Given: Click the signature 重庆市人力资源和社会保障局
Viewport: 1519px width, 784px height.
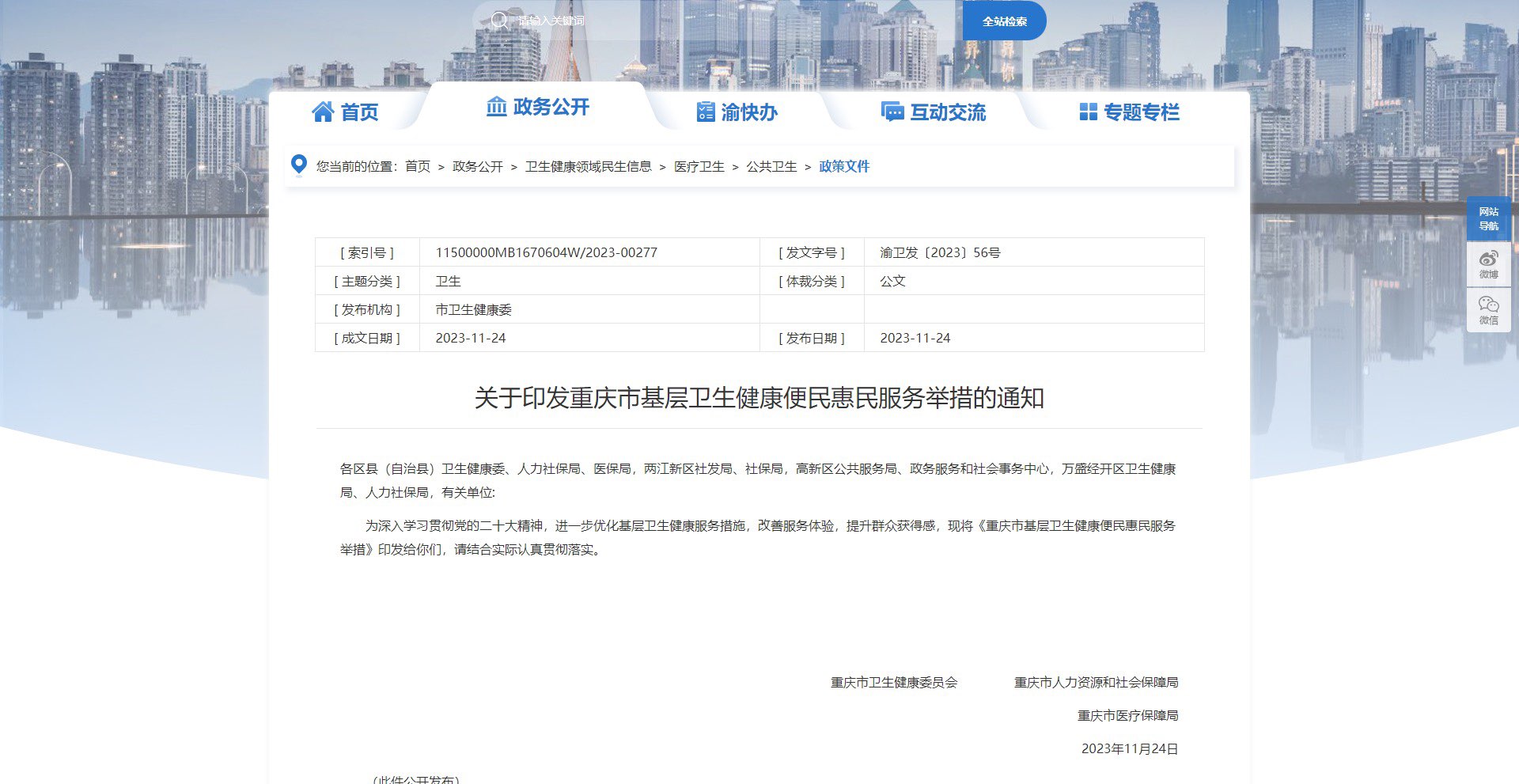Looking at the screenshot, I should tap(1097, 682).
